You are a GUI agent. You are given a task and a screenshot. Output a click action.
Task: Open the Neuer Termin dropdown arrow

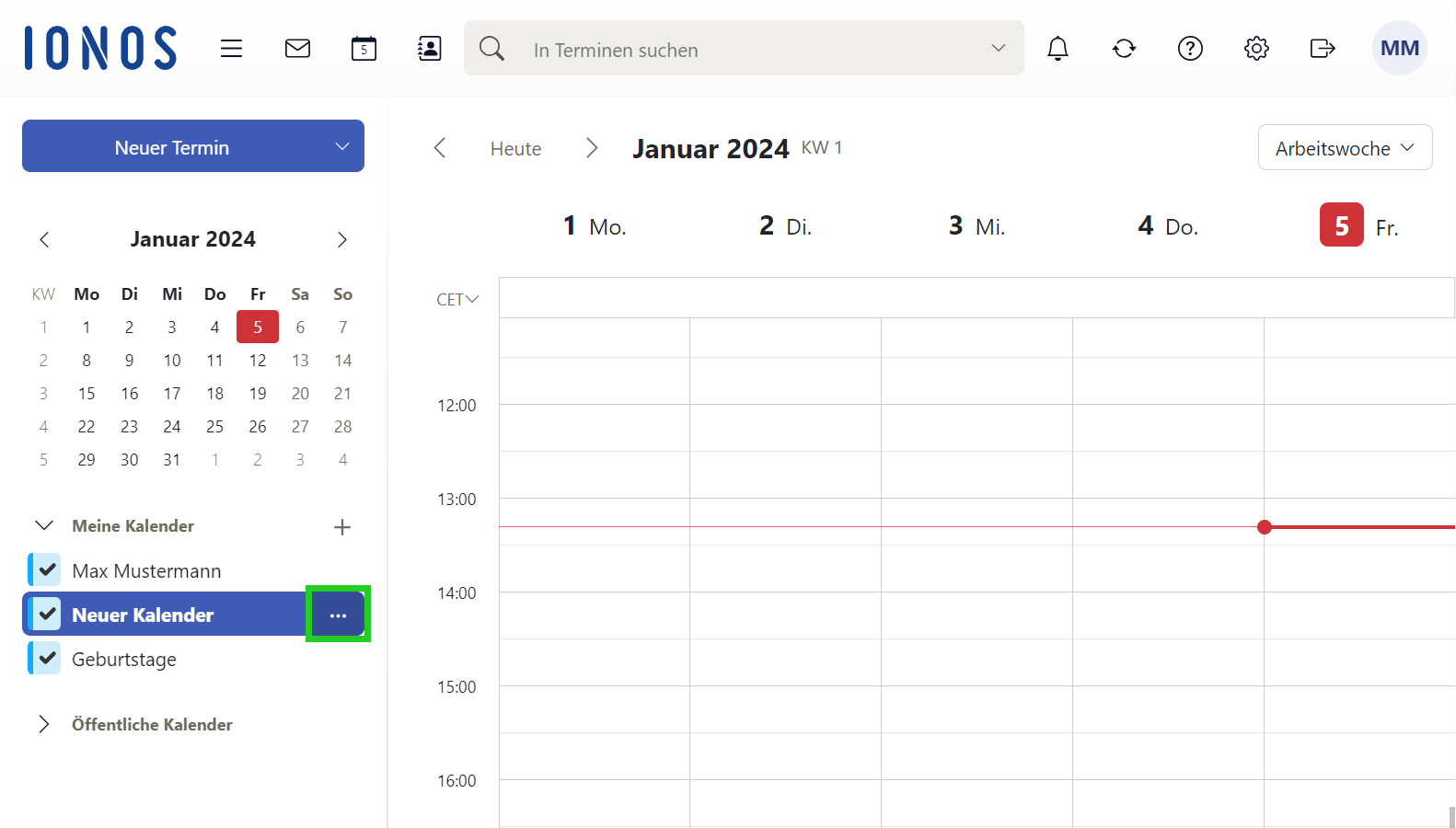pyautogui.click(x=342, y=146)
